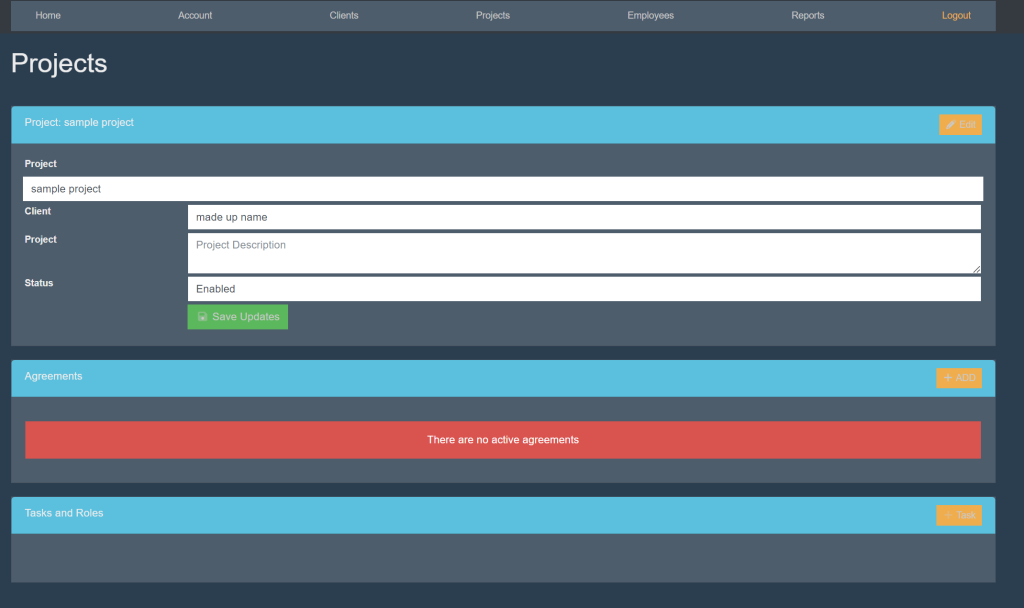Go to Home in the navigation bar
The height and width of the screenshot is (608, 1024).
pyautogui.click(x=48, y=16)
